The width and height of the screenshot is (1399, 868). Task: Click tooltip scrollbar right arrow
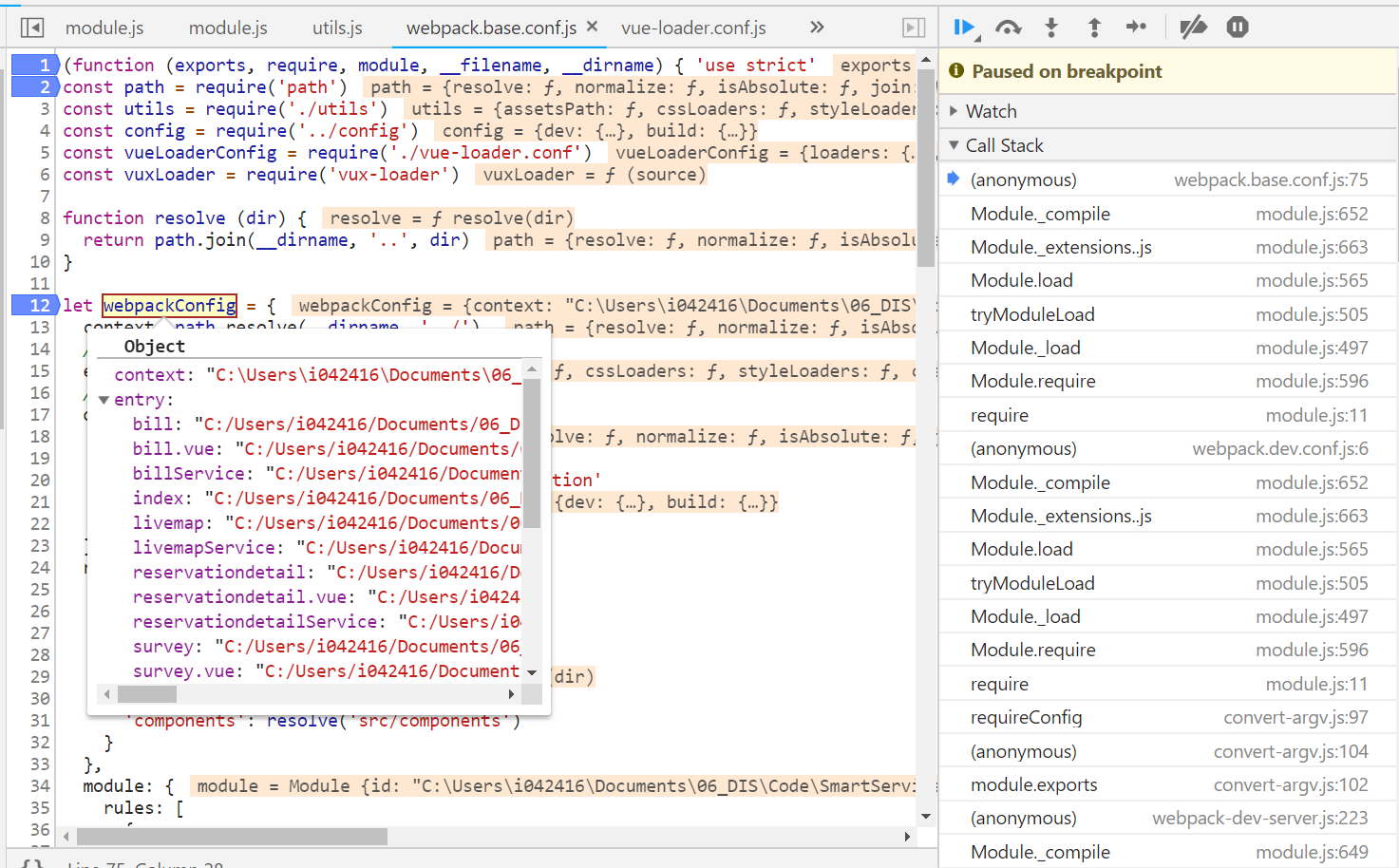click(x=512, y=694)
